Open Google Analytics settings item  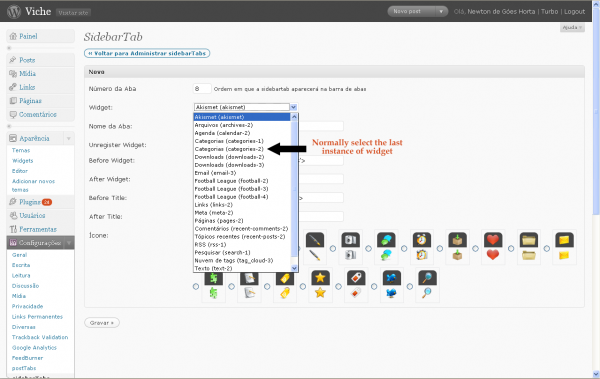click(x=34, y=348)
